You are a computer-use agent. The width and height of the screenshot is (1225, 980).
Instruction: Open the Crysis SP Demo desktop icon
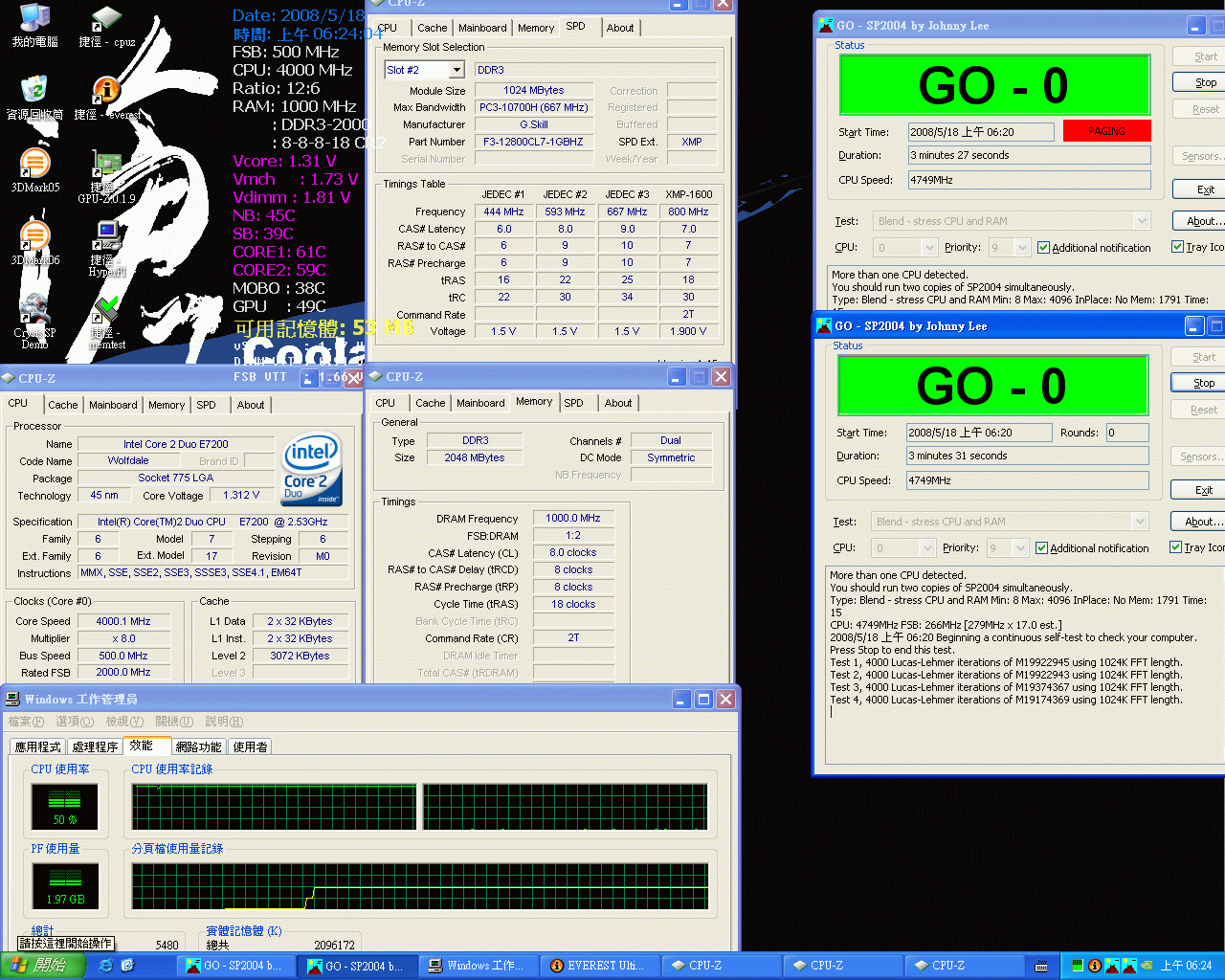point(34,323)
